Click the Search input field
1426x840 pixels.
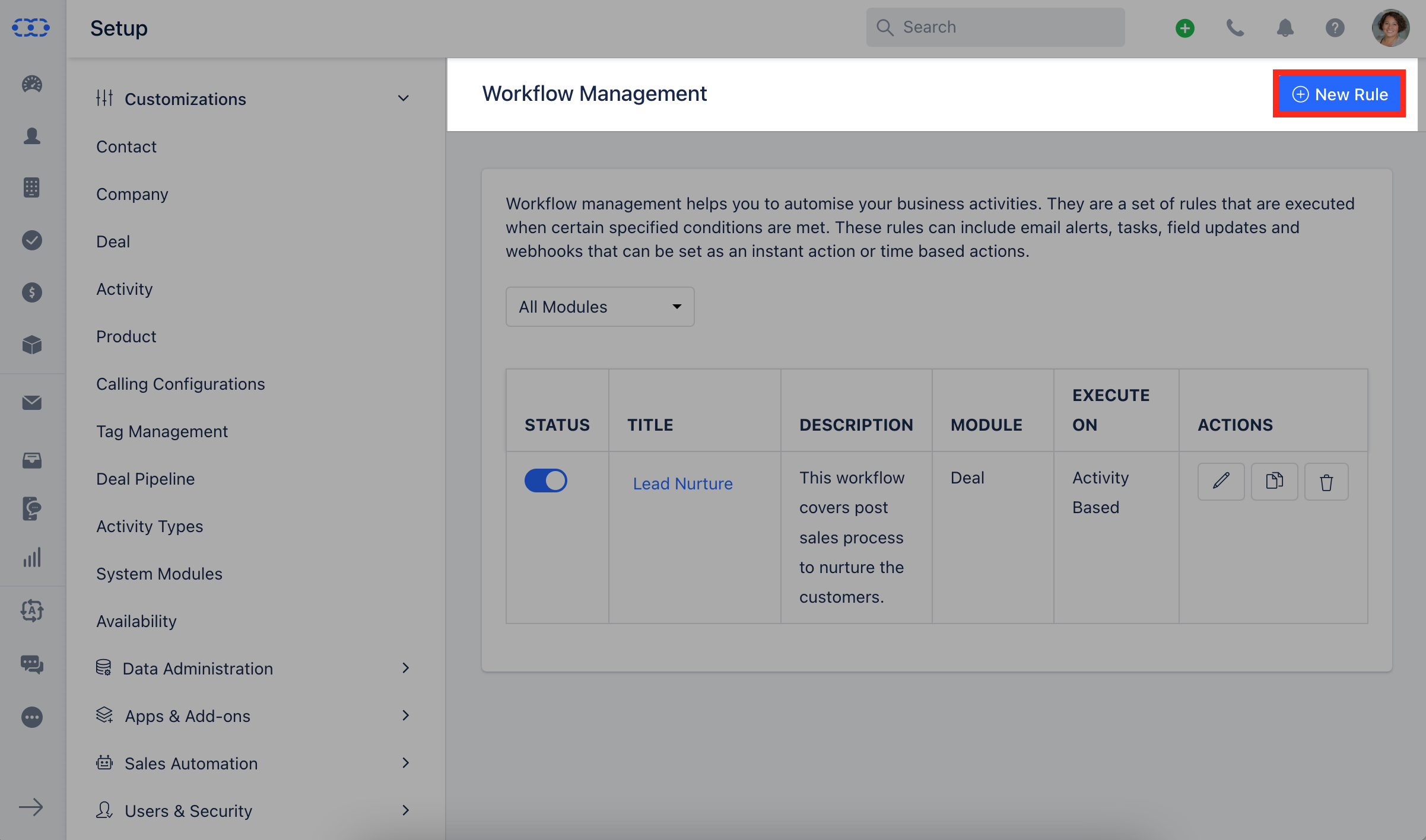995,27
